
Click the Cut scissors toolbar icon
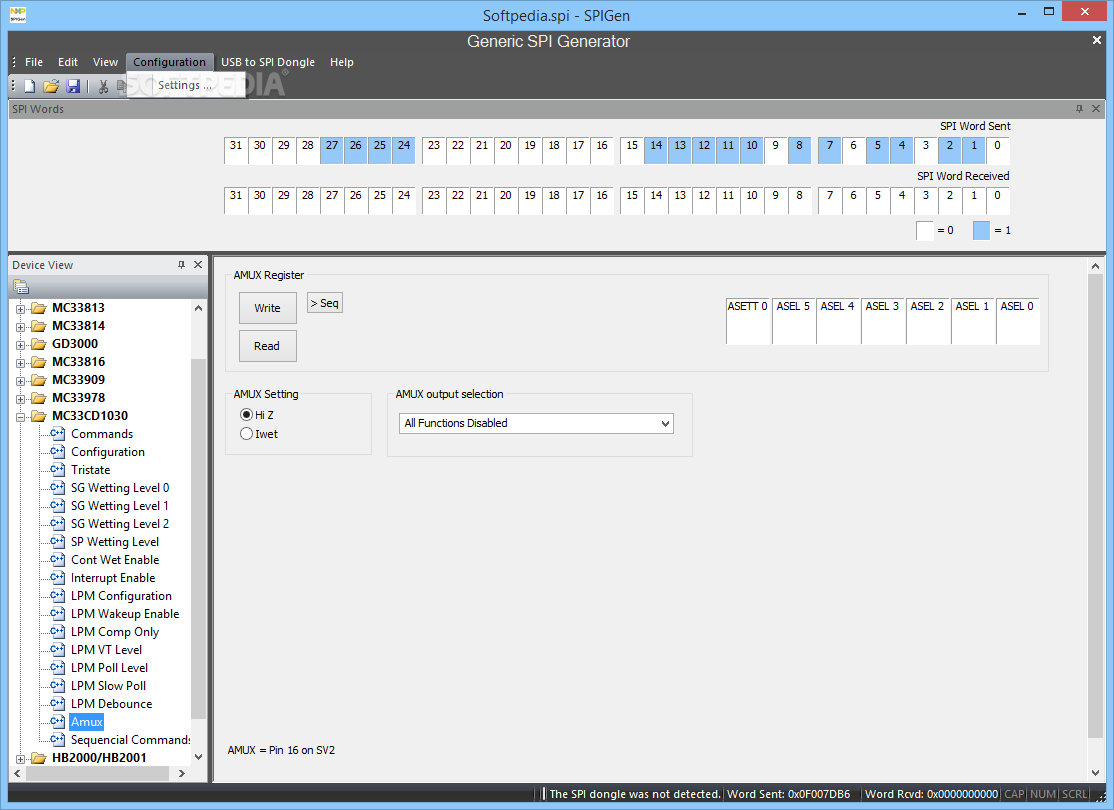click(104, 86)
